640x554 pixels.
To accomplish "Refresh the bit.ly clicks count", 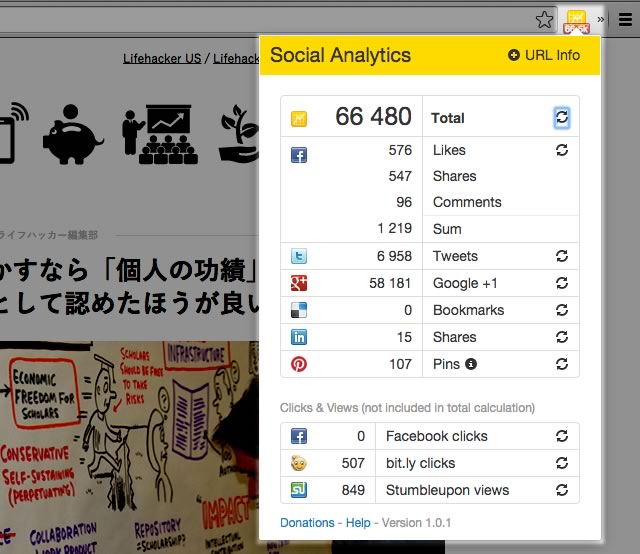I will [562, 463].
